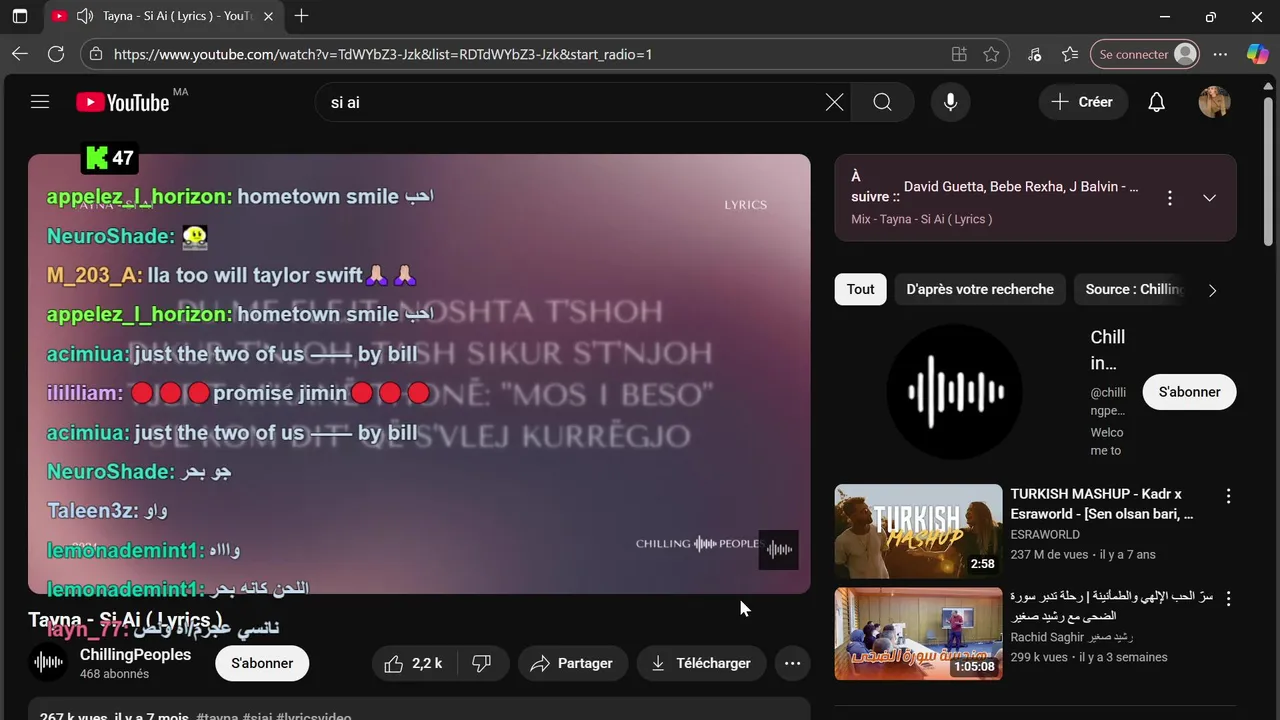Subscribe to ChillingPeoples under the video
The image size is (1280, 720).
click(x=262, y=663)
